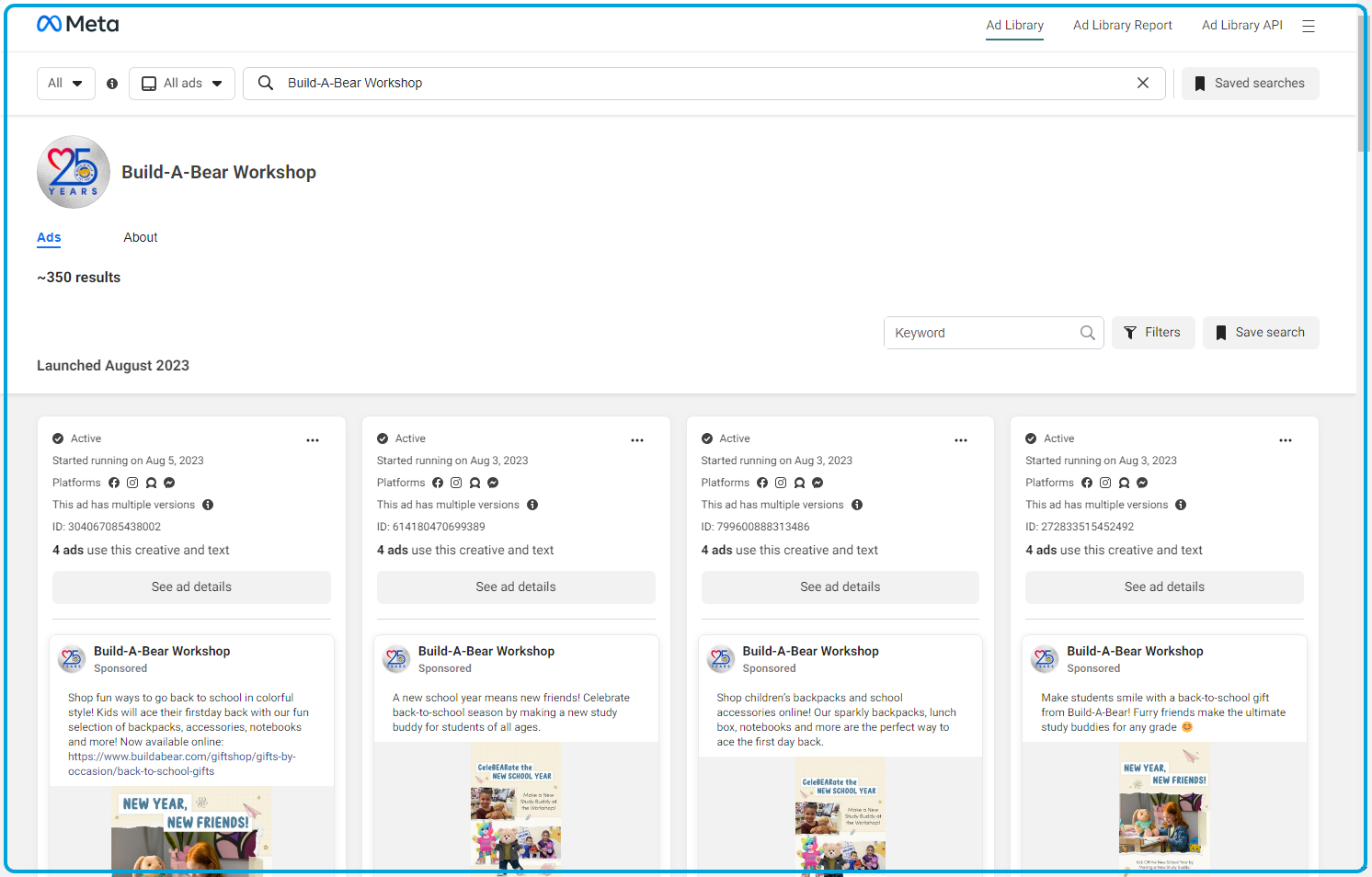This screenshot has height=877, width=1372.
Task: Click Instagram platform icon on ad 799600888313486
Action: tap(781, 483)
